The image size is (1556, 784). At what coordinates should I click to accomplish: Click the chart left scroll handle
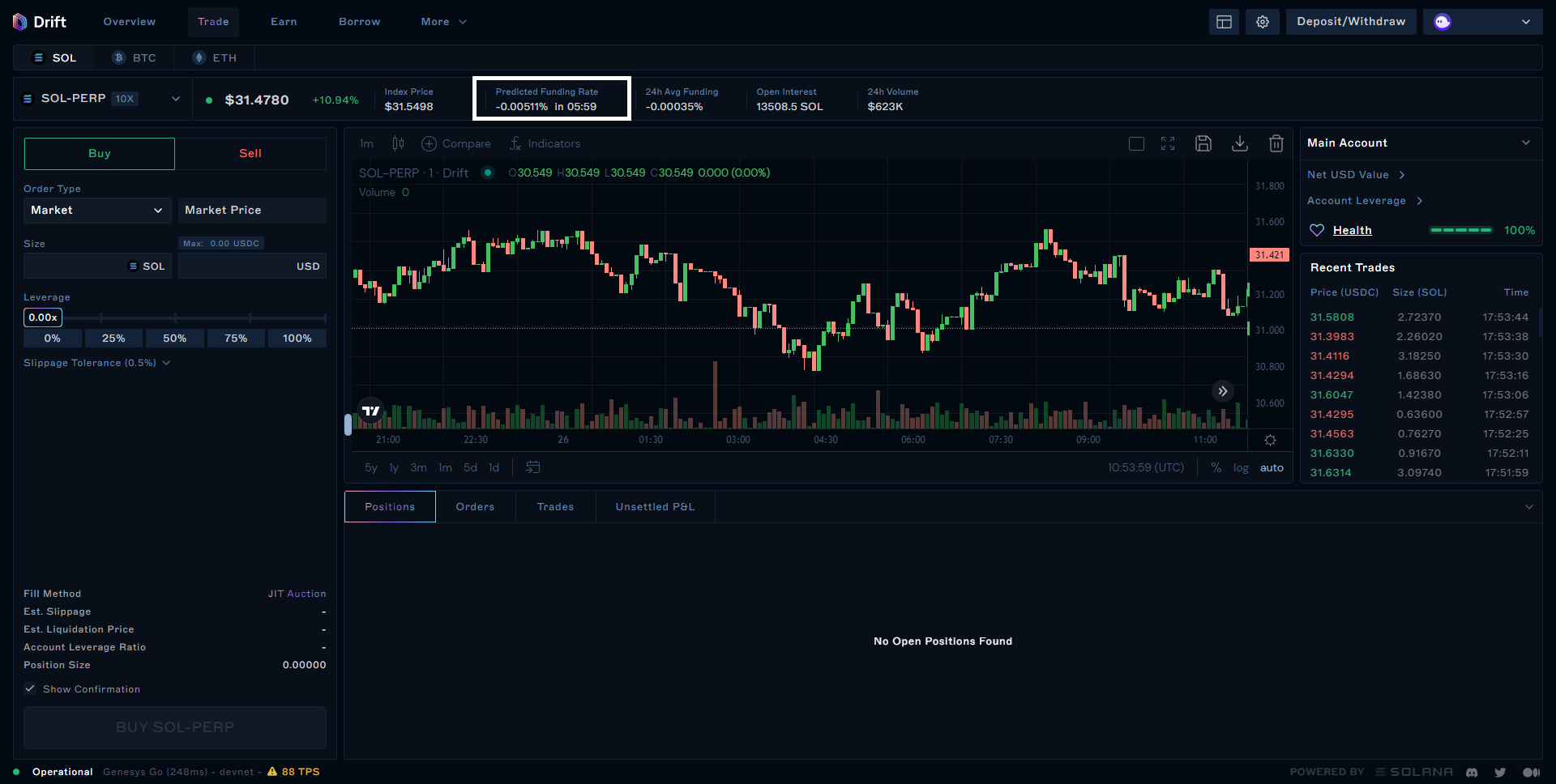click(348, 424)
